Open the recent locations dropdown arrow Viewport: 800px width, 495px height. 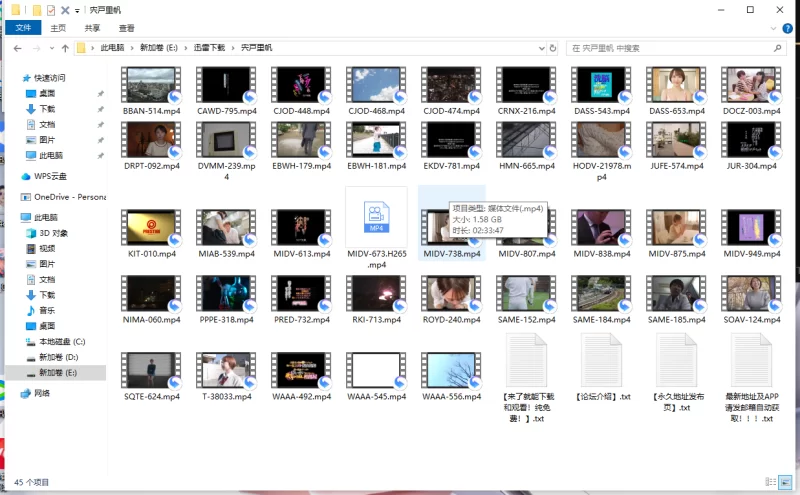coord(51,48)
